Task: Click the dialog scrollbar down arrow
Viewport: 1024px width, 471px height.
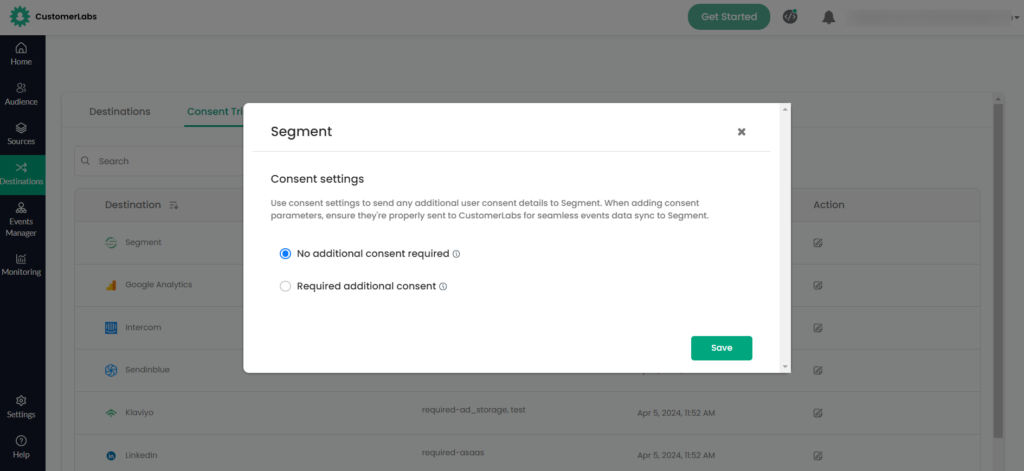Action: [785, 367]
